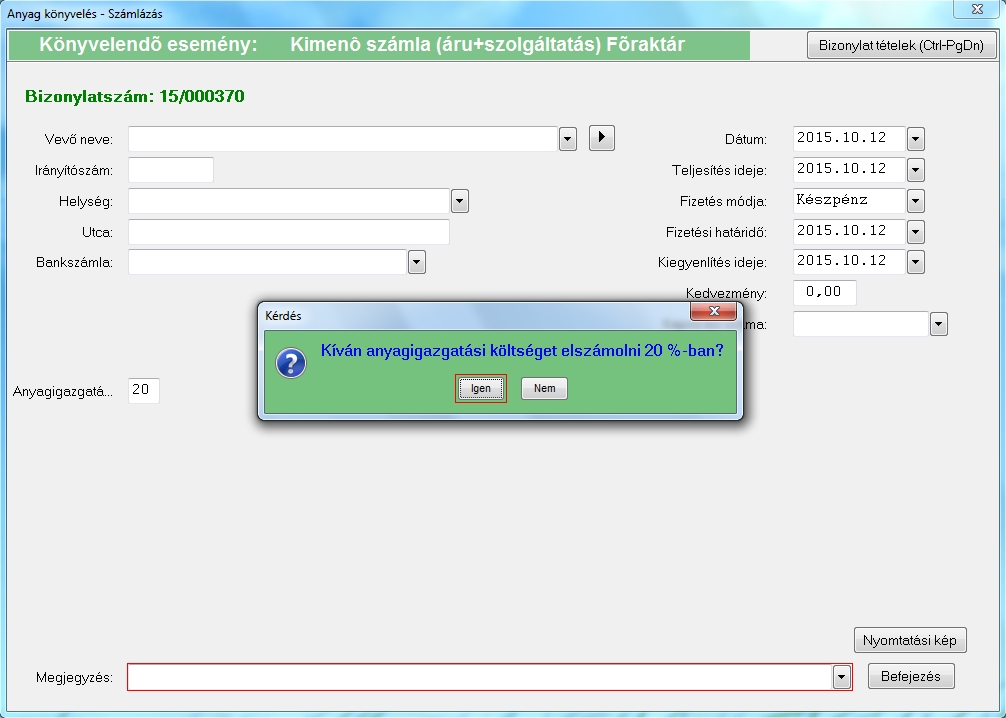Close the Kérdés dialog with X
The height and width of the screenshot is (718, 1006).
click(x=714, y=313)
